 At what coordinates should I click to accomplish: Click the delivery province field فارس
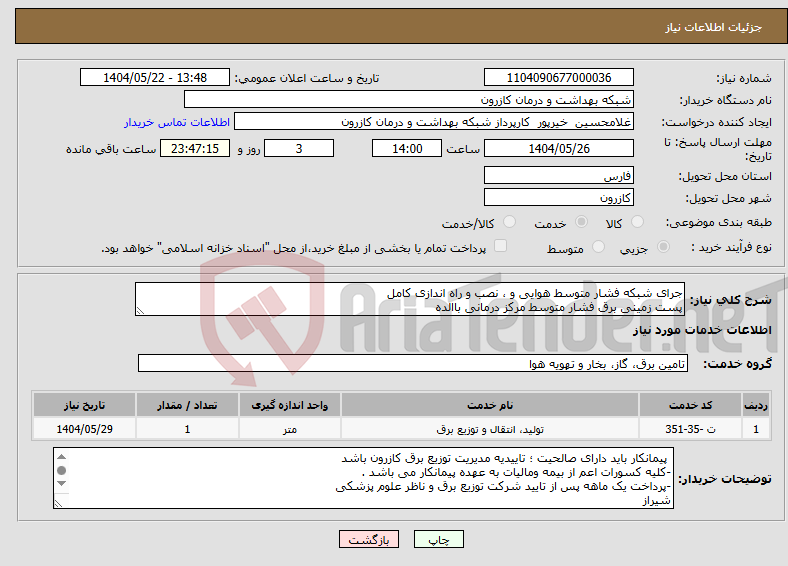(x=558, y=175)
